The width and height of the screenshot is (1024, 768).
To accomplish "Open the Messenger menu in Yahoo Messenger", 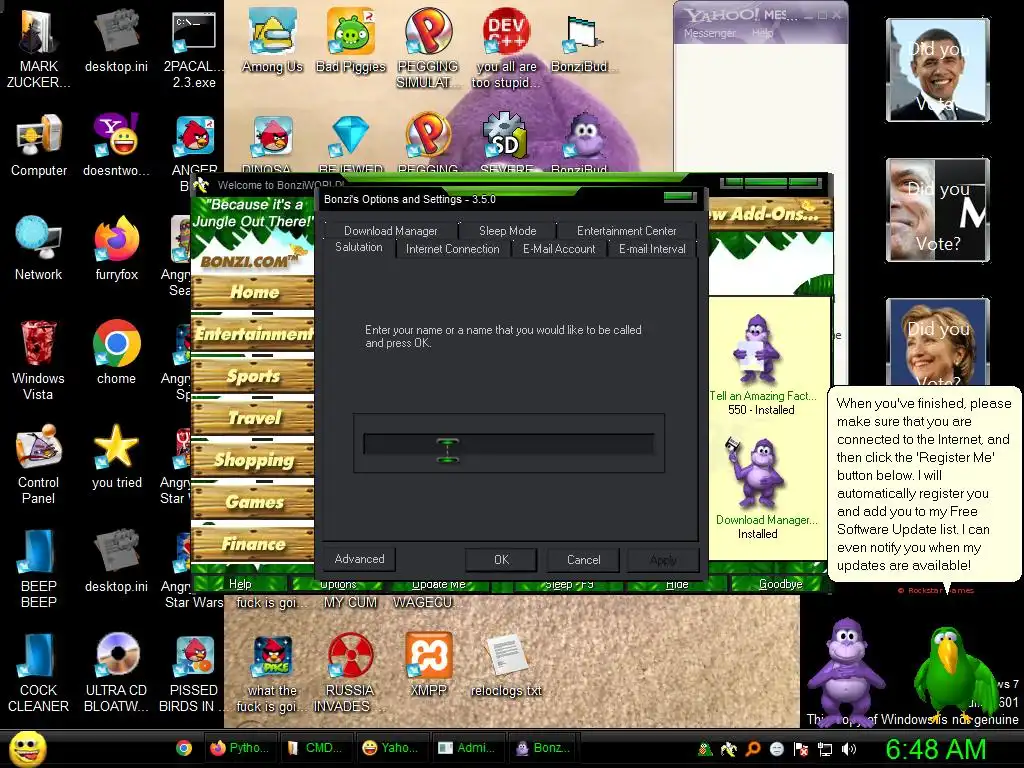I will pyautogui.click(x=710, y=33).
